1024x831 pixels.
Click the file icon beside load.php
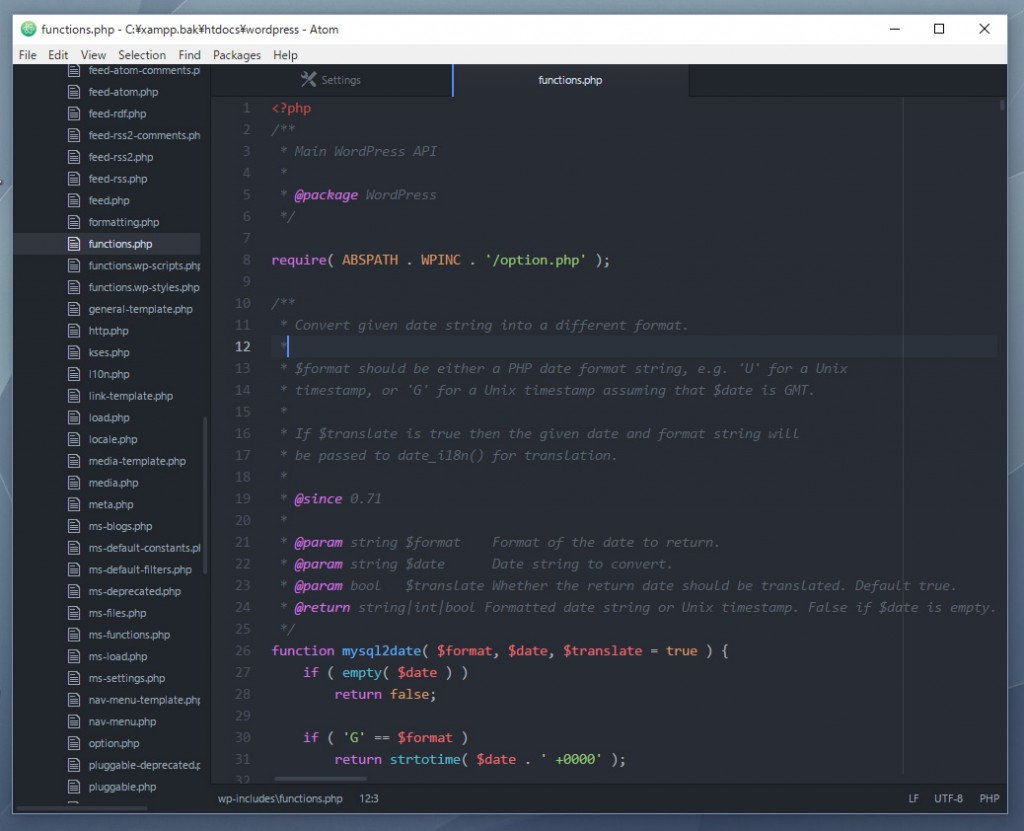coord(74,417)
